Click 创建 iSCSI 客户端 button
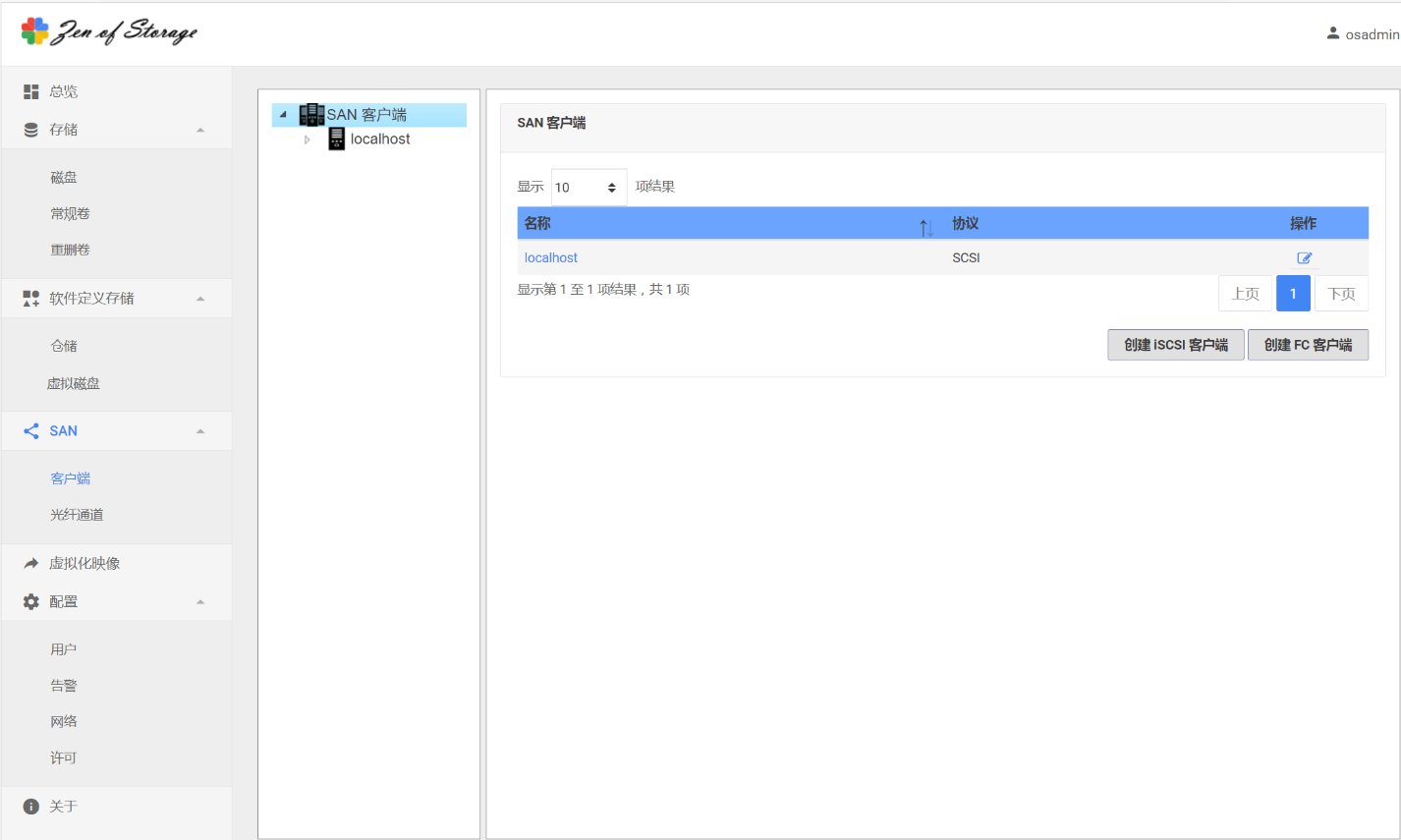The image size is (1401, 840). click(x=1175, y=345)
